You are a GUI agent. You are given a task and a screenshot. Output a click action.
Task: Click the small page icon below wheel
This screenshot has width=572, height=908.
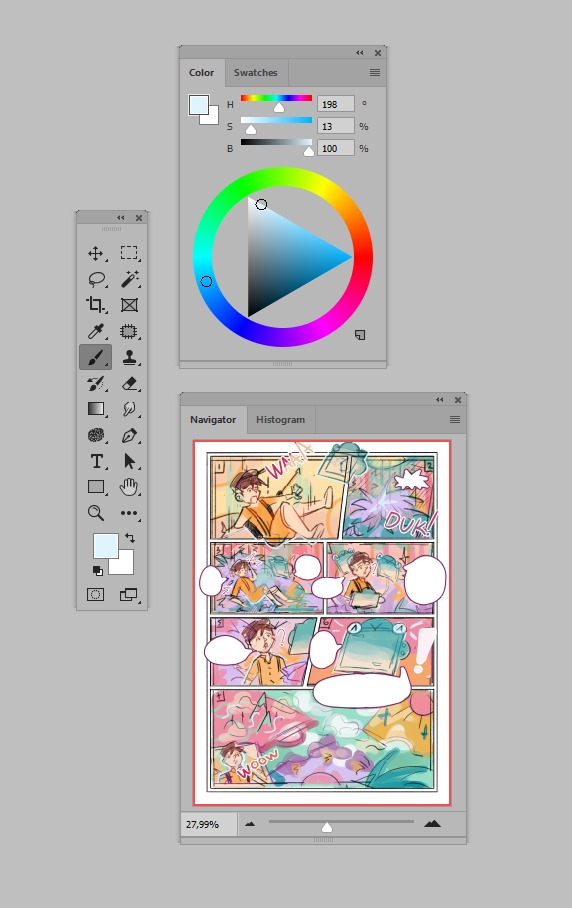click(x=360, y=335)
